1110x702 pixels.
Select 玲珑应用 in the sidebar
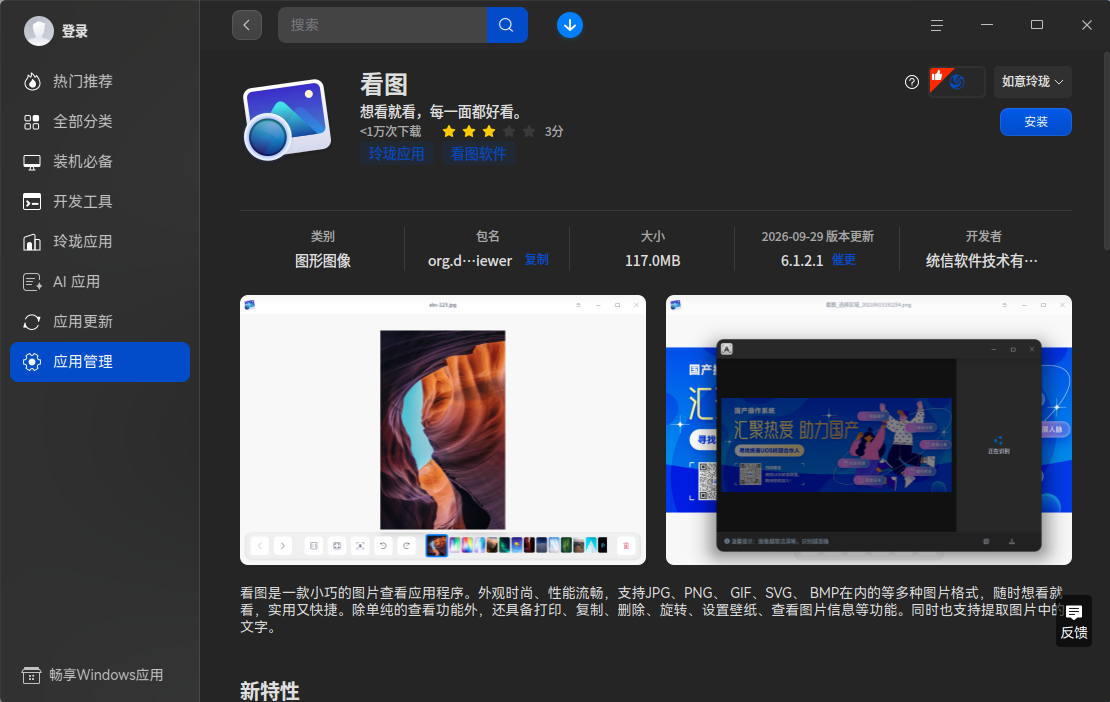tap(100, 241)
